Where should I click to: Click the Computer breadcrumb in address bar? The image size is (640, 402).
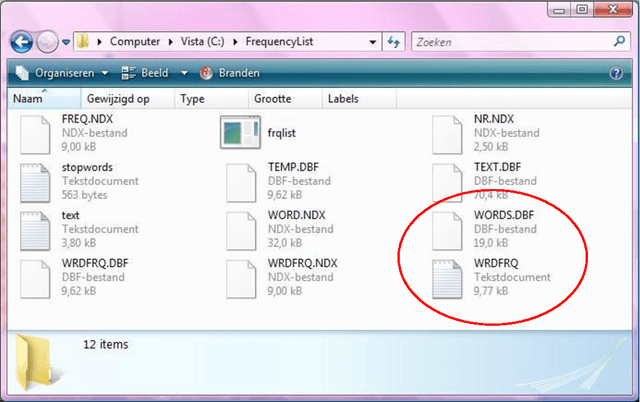tap(132, 43)
